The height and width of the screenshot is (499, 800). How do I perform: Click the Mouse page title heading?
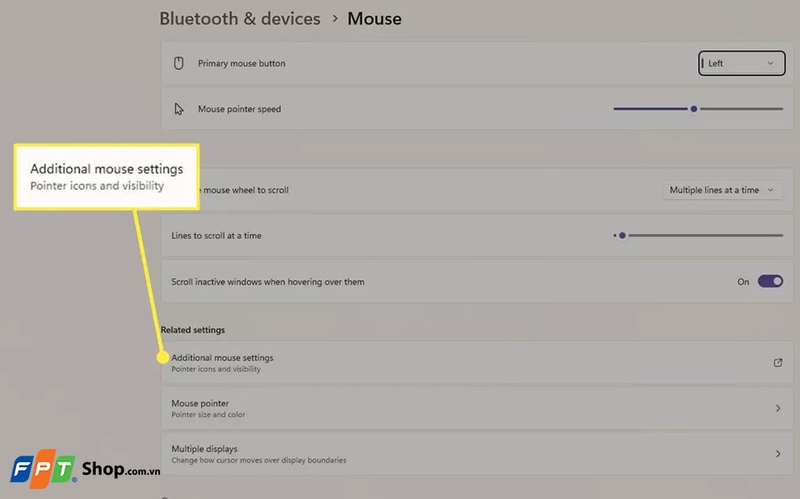374,19
